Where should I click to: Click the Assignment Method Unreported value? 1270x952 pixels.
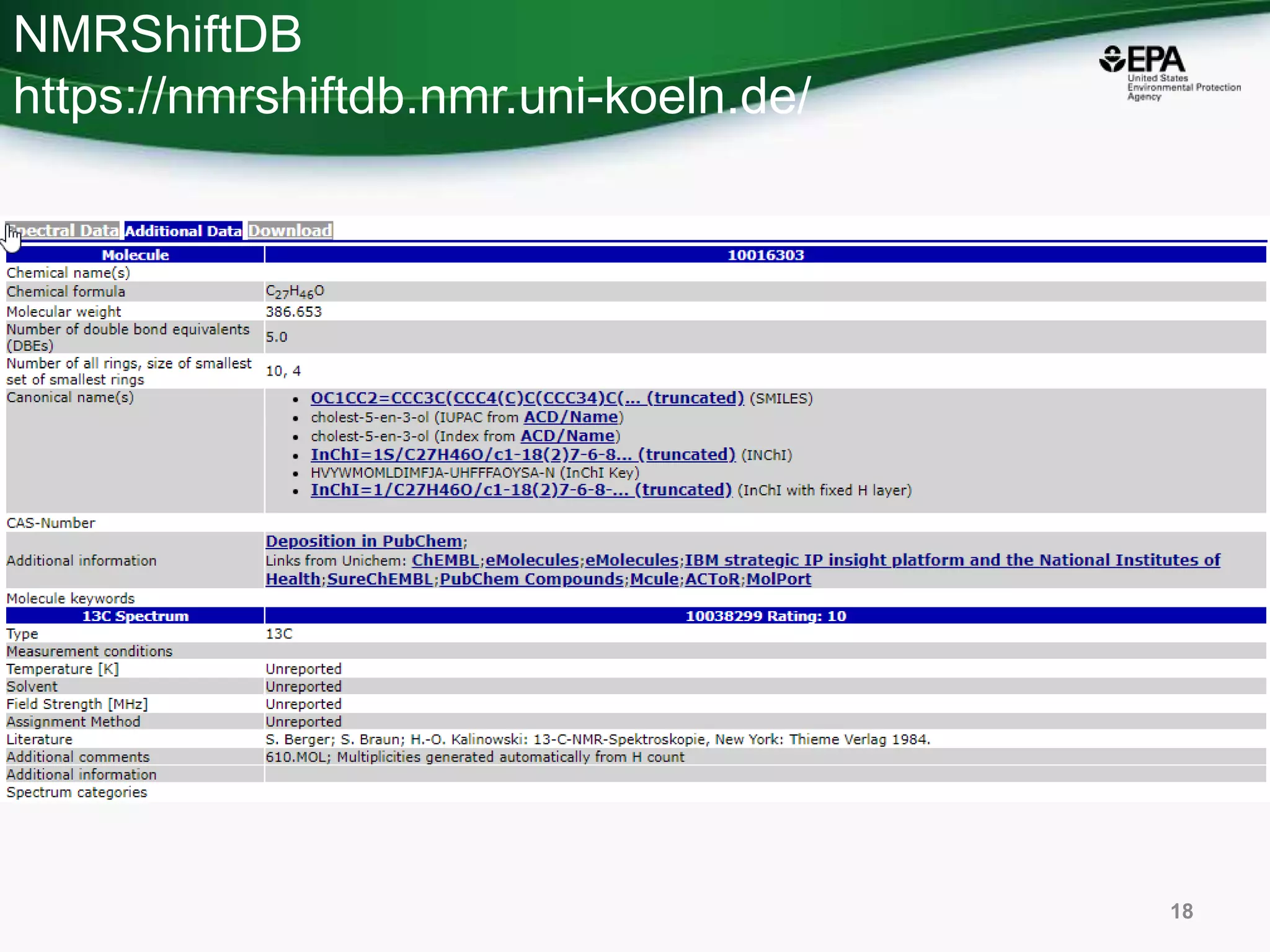click(x=304, y=721)
